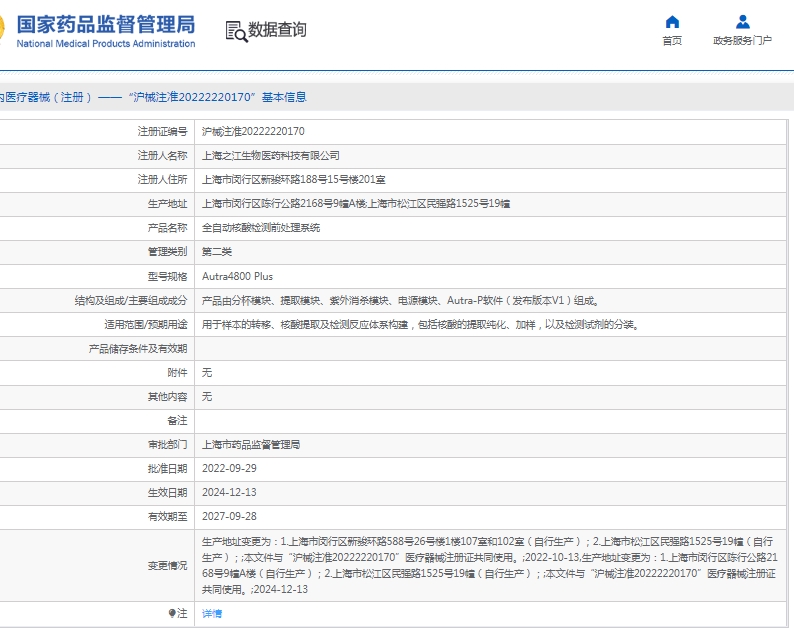This screenshot has height=632, width=794.
Task: Click the 型号规格 field label
Action: (x=168, y=276)
